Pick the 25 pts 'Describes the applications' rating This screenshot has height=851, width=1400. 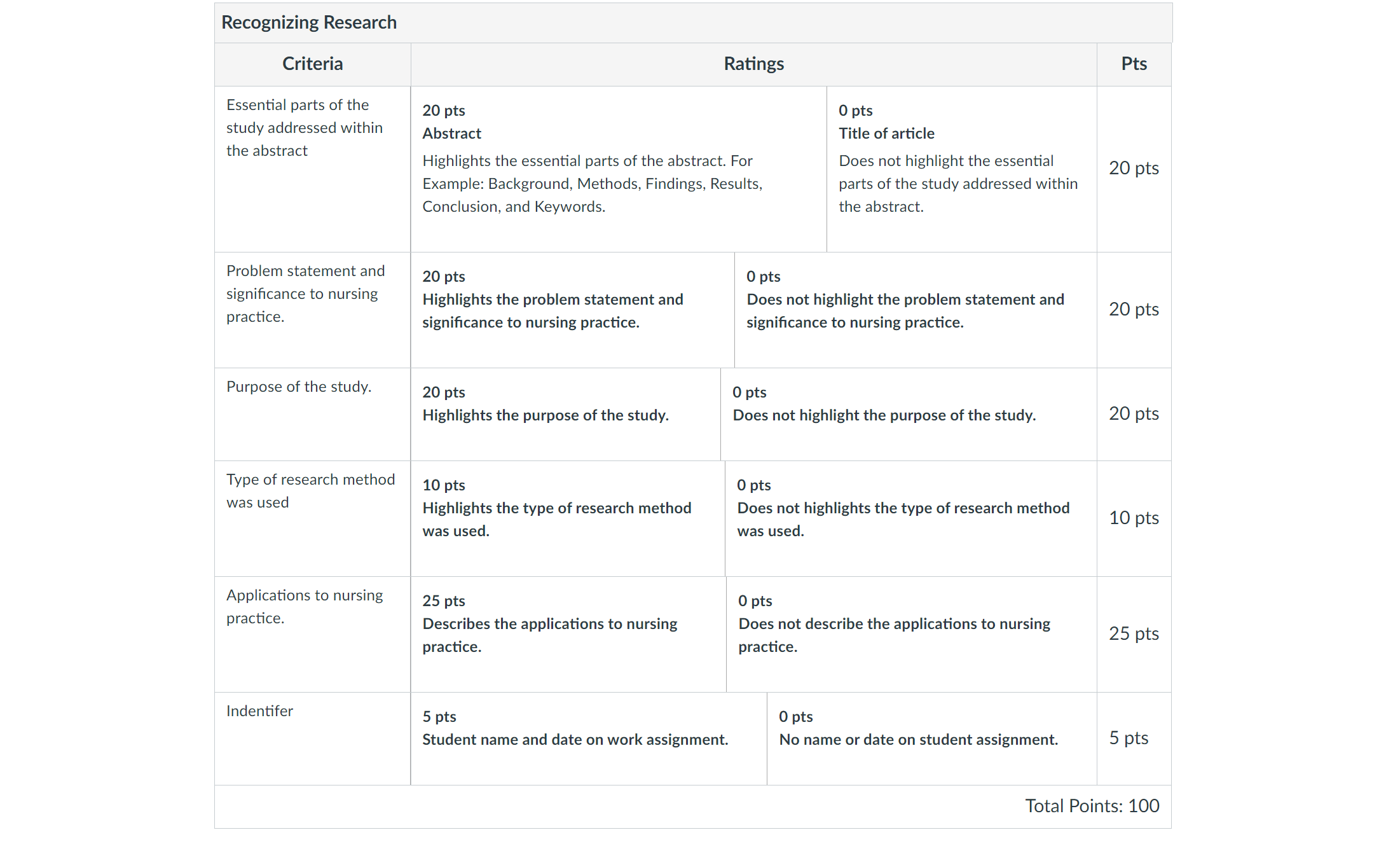click(568, 634)
